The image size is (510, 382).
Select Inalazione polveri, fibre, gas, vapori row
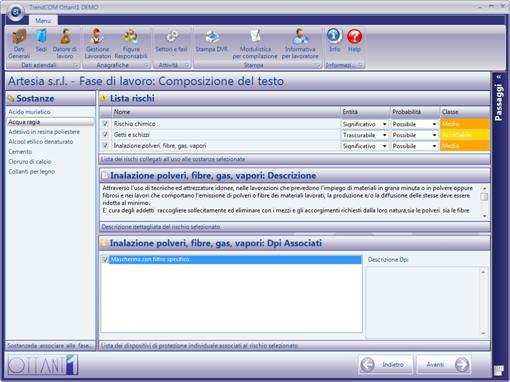point(160,146)
